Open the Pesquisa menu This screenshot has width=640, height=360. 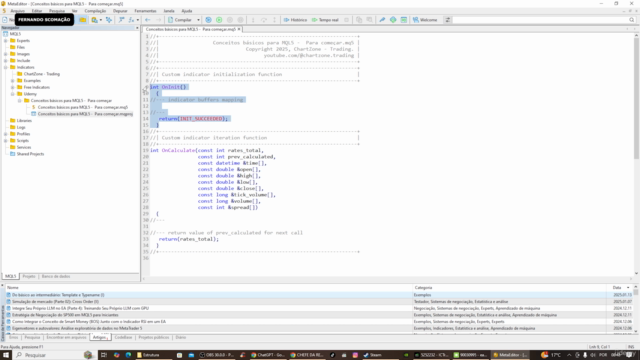pyautogui.click(x=57, y=11)
